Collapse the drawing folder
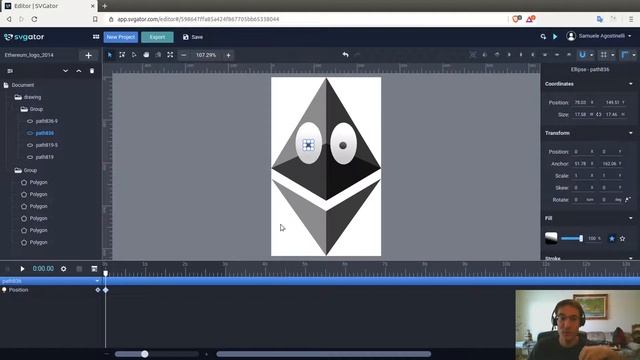The image size is (640, 360). [18, 97]
